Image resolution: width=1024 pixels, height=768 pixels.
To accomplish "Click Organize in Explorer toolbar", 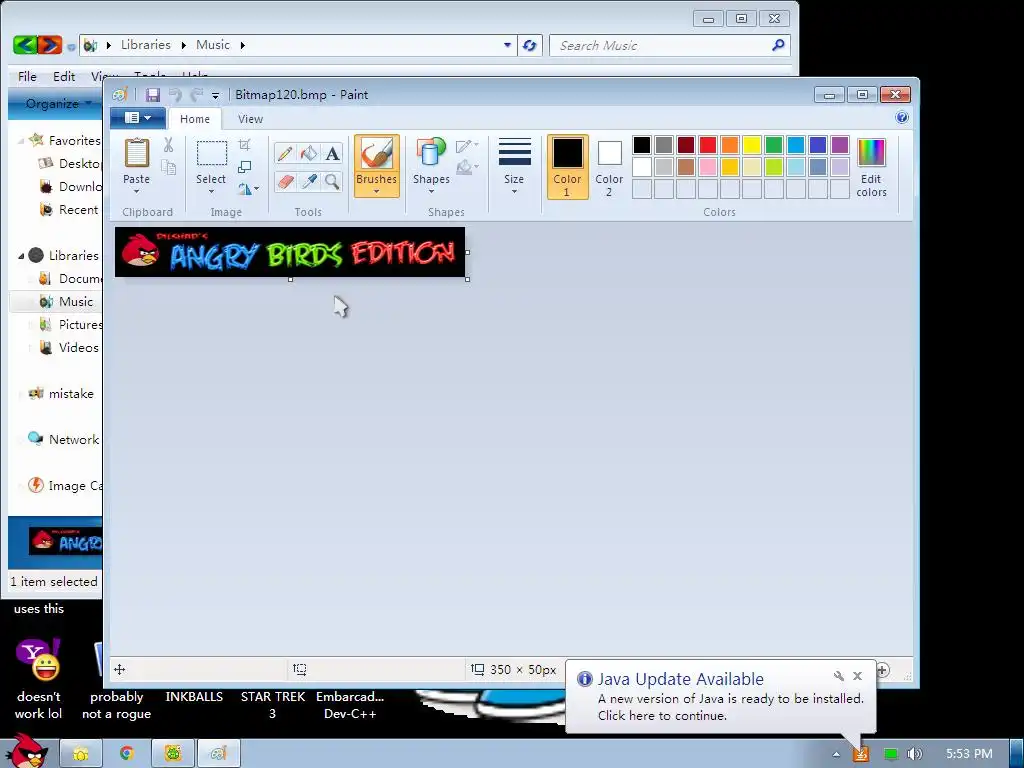I will (x=57, y=104).
